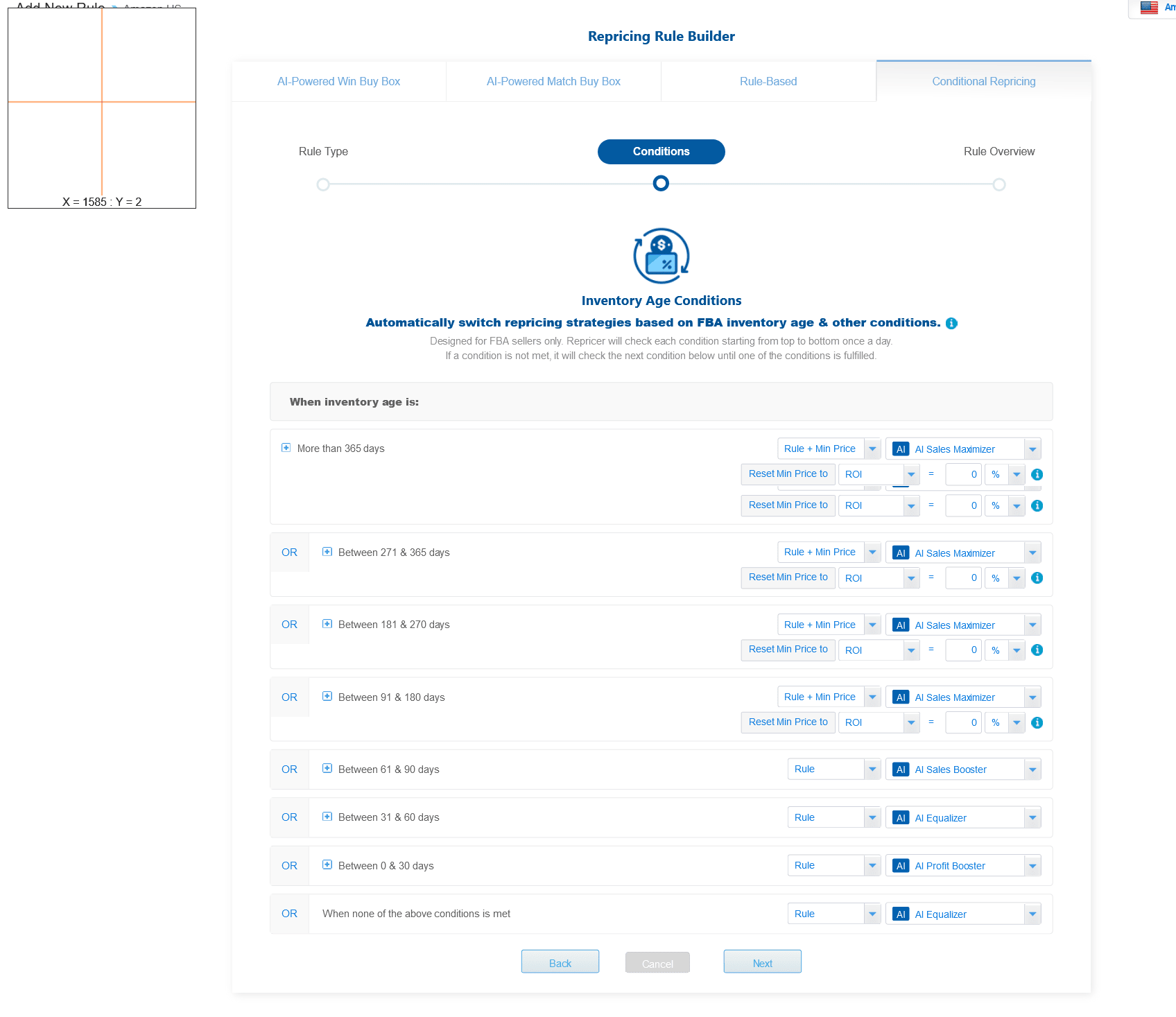Click the central Inventory Age Conditions icon

[x=661, y=256]
